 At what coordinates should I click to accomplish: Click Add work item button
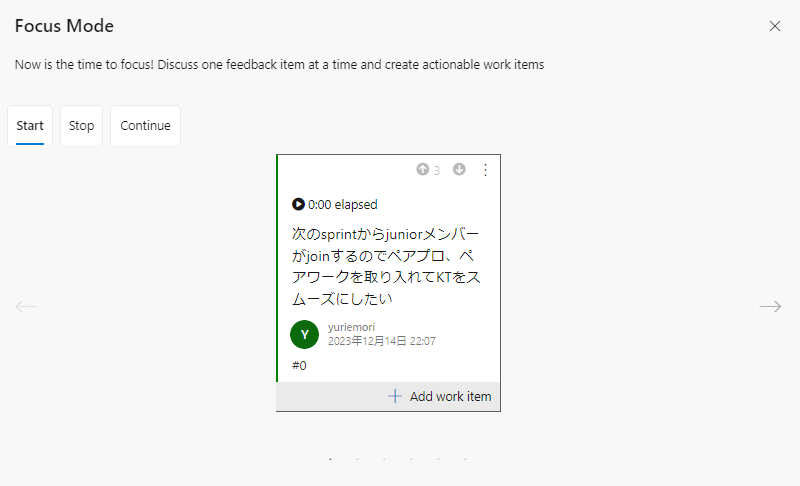(439, 396)
